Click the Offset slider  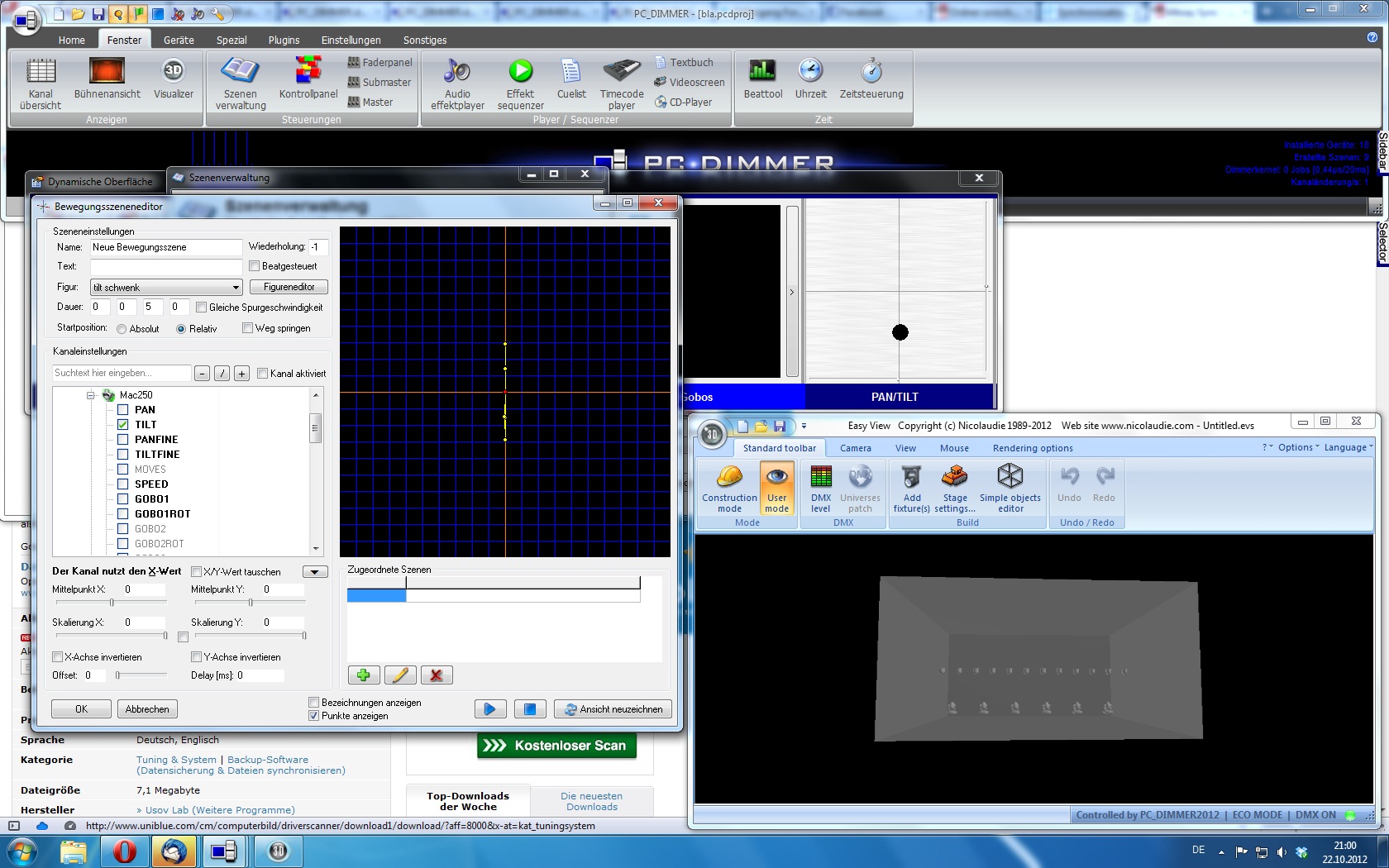tap(141, 675)
